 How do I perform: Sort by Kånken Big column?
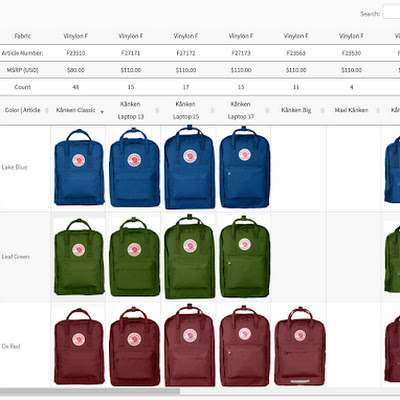point(299,110)
